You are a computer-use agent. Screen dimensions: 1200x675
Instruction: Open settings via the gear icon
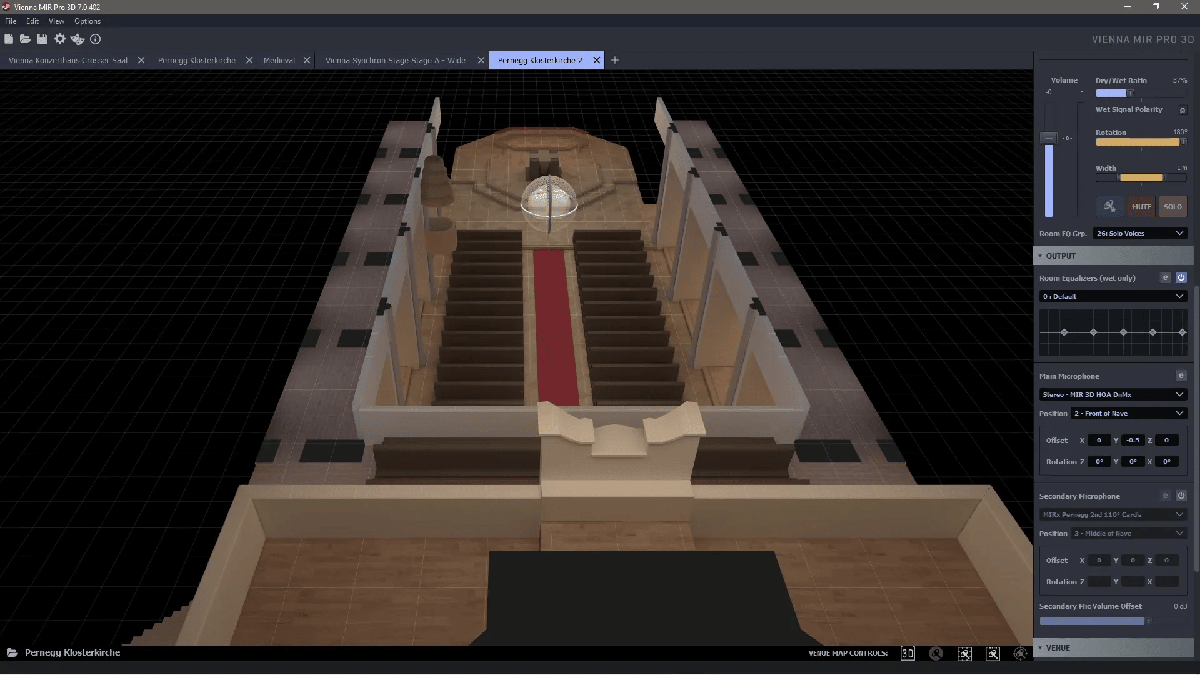coord(60,39)
